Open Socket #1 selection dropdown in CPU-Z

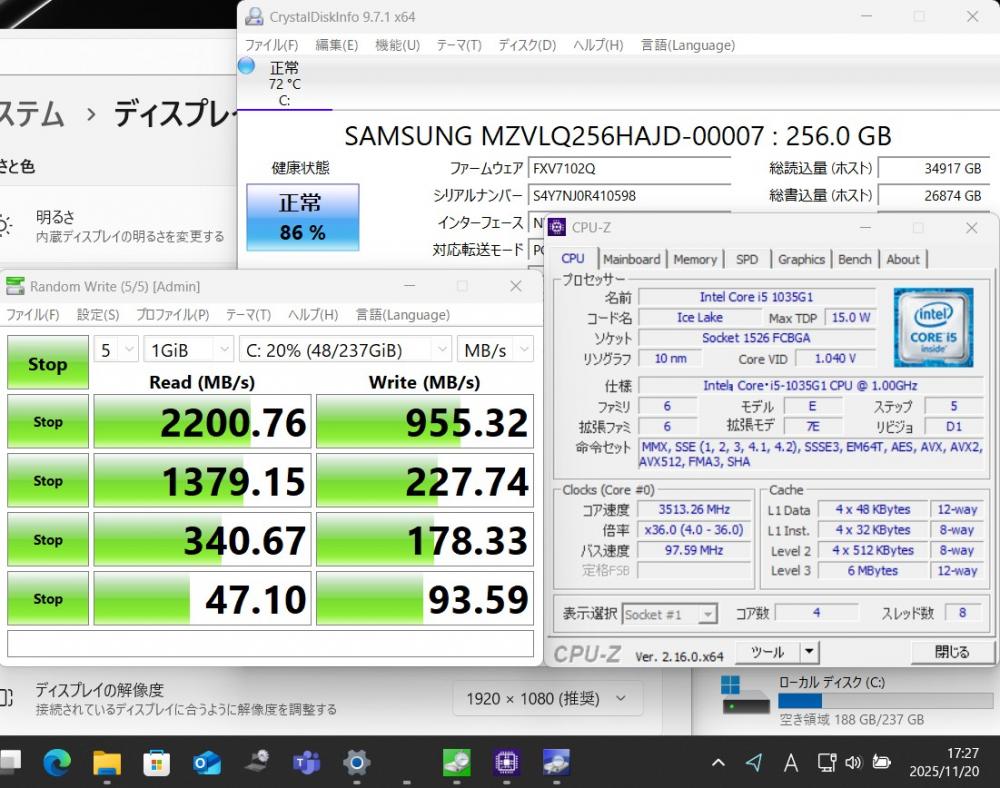click(x=669, y=614)
